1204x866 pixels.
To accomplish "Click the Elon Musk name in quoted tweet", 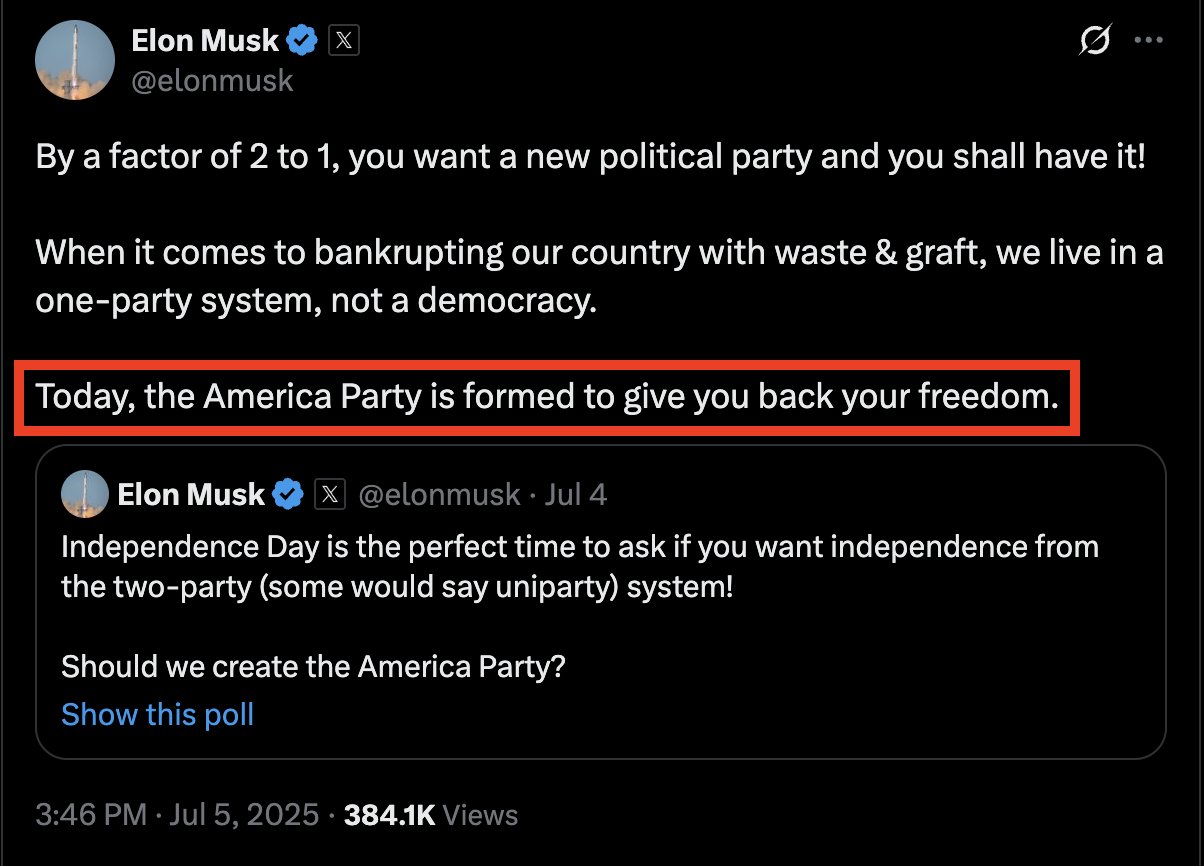I will (x=191, y=494).
